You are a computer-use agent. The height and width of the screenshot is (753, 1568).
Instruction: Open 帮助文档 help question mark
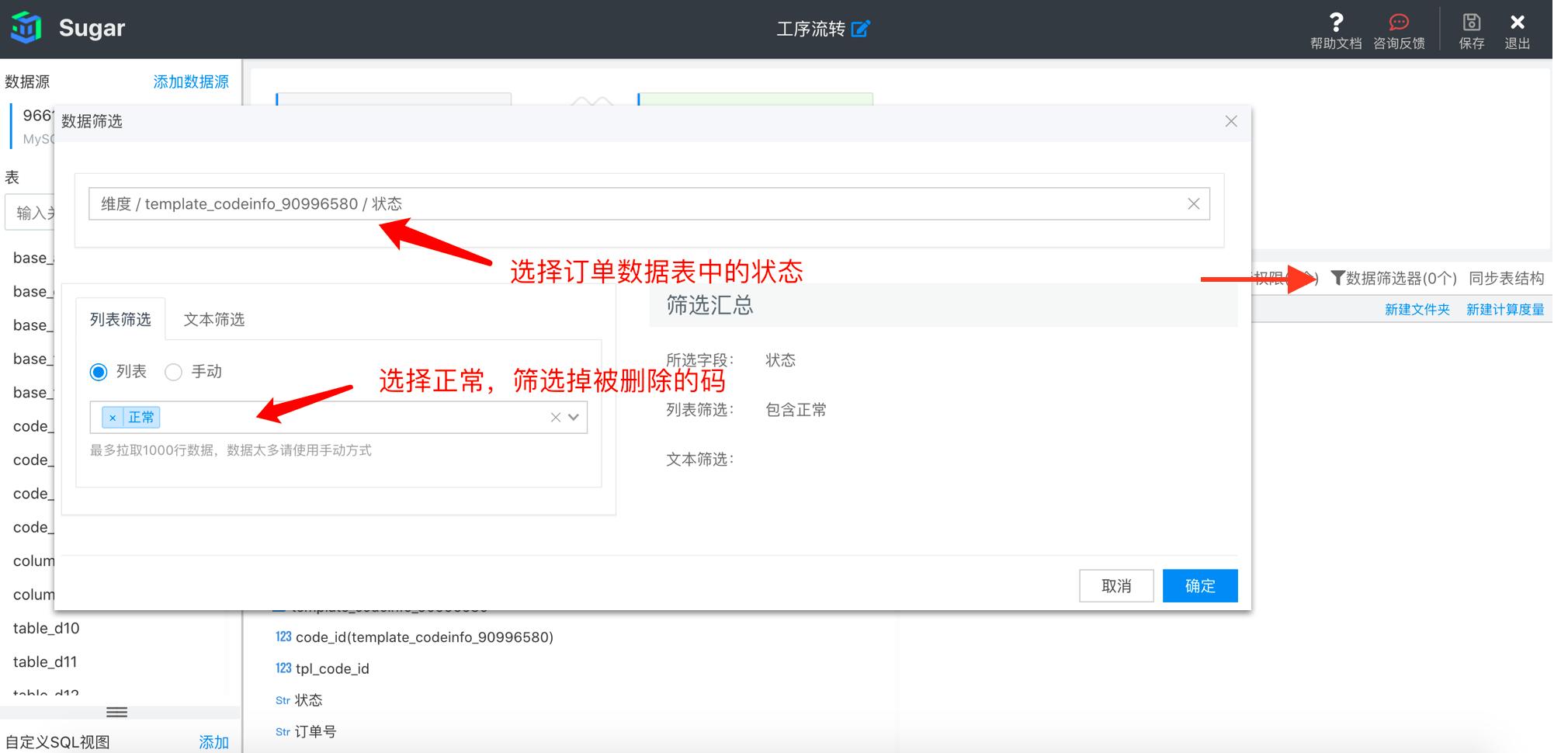click(1336, 22)
